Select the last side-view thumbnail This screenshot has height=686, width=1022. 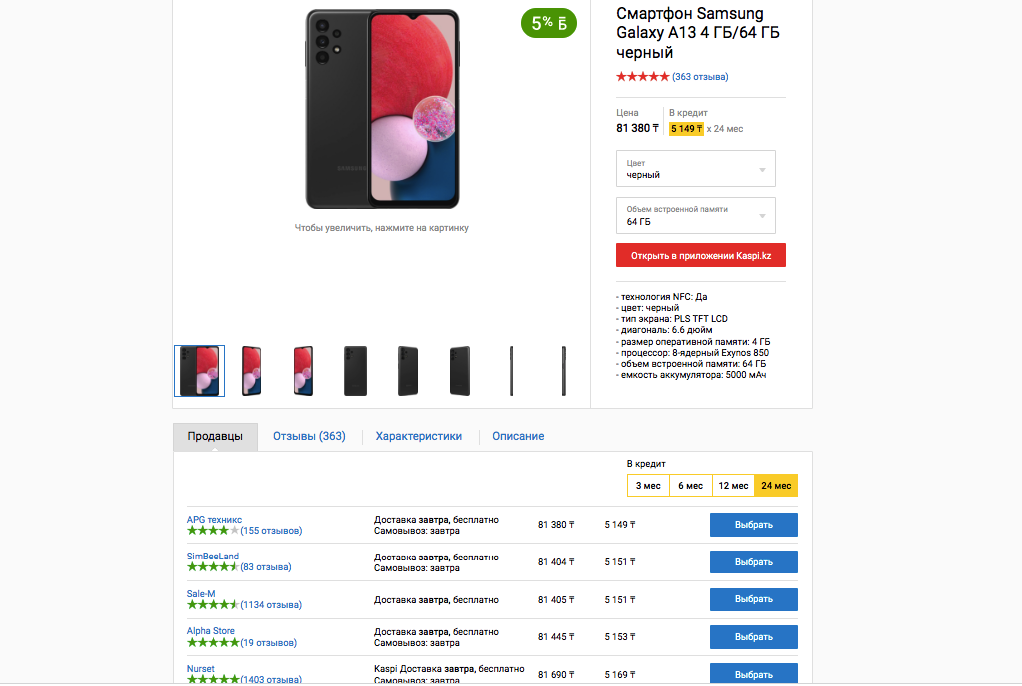tap(564, 371)
